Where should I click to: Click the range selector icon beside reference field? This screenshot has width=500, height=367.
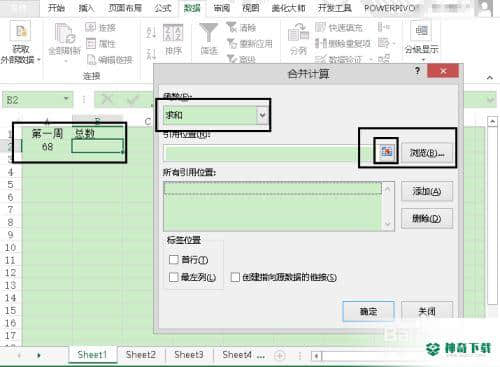tap(386, 152)
